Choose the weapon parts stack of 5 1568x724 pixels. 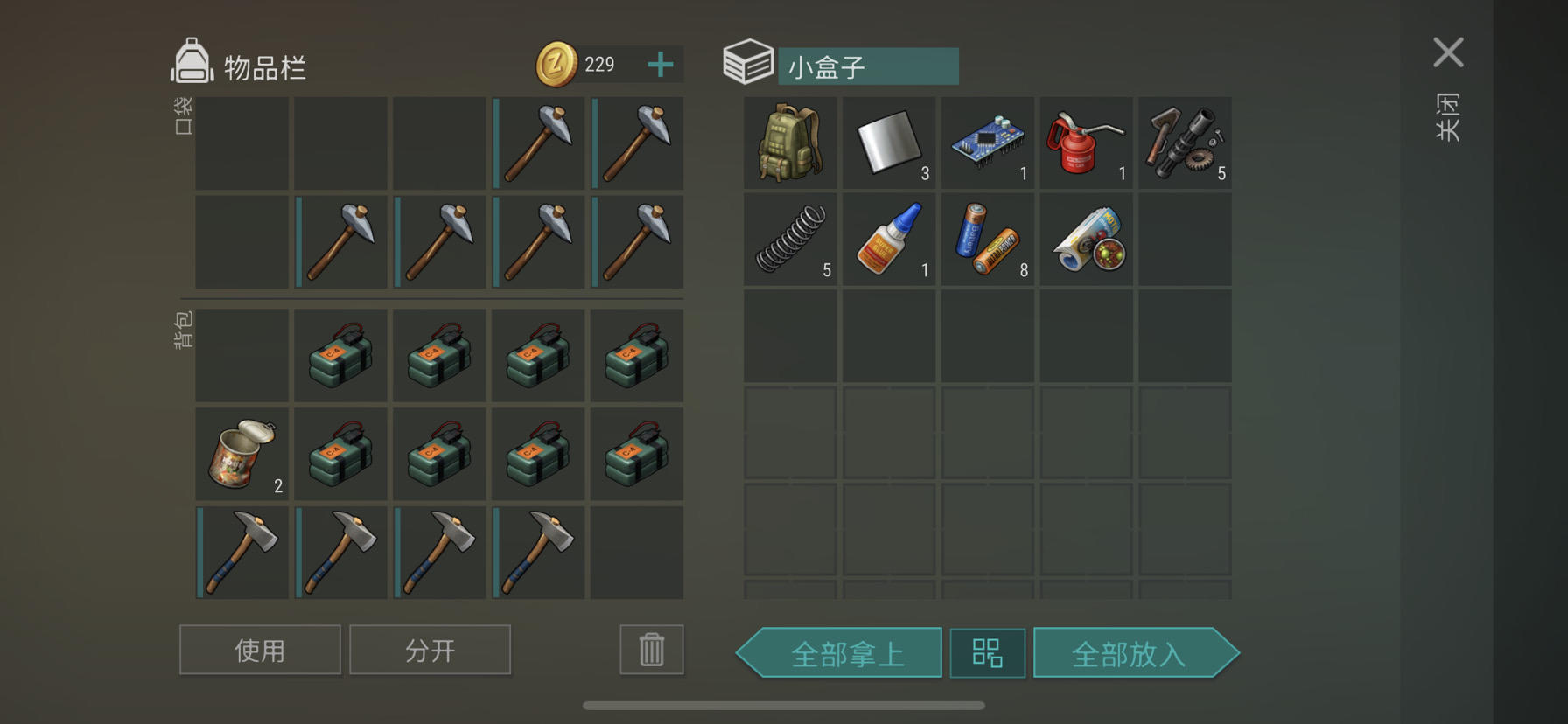click(1185, 143)
